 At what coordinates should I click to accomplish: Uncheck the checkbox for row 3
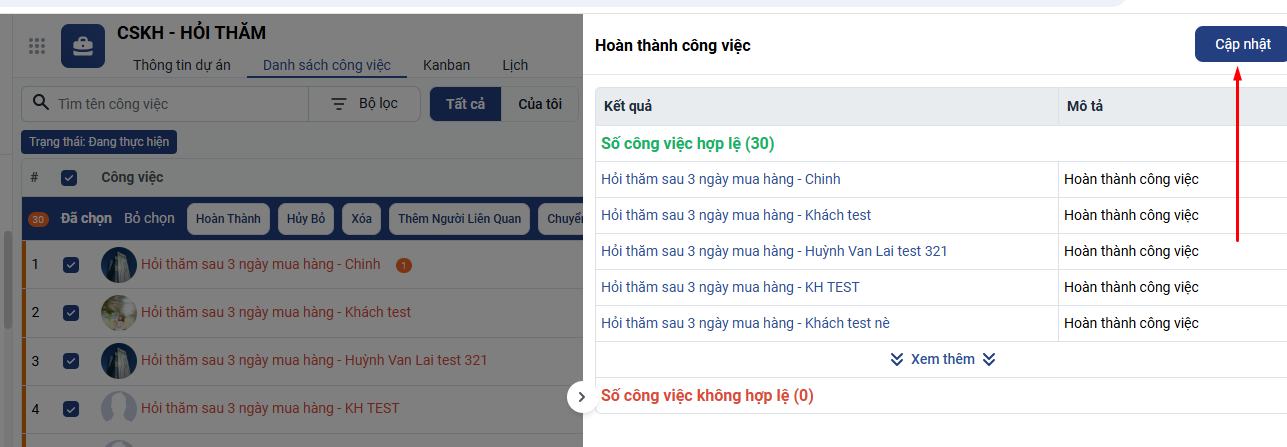[x=71, y=361]
